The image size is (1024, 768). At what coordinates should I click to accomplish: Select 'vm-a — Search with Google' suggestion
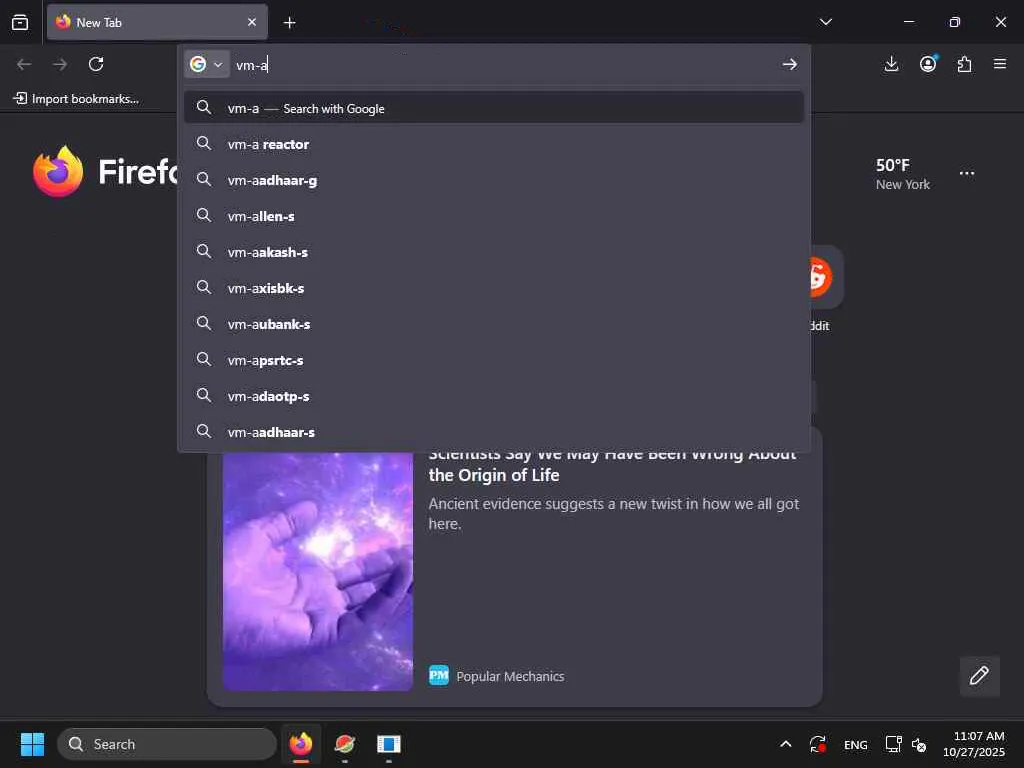[494, 108]
